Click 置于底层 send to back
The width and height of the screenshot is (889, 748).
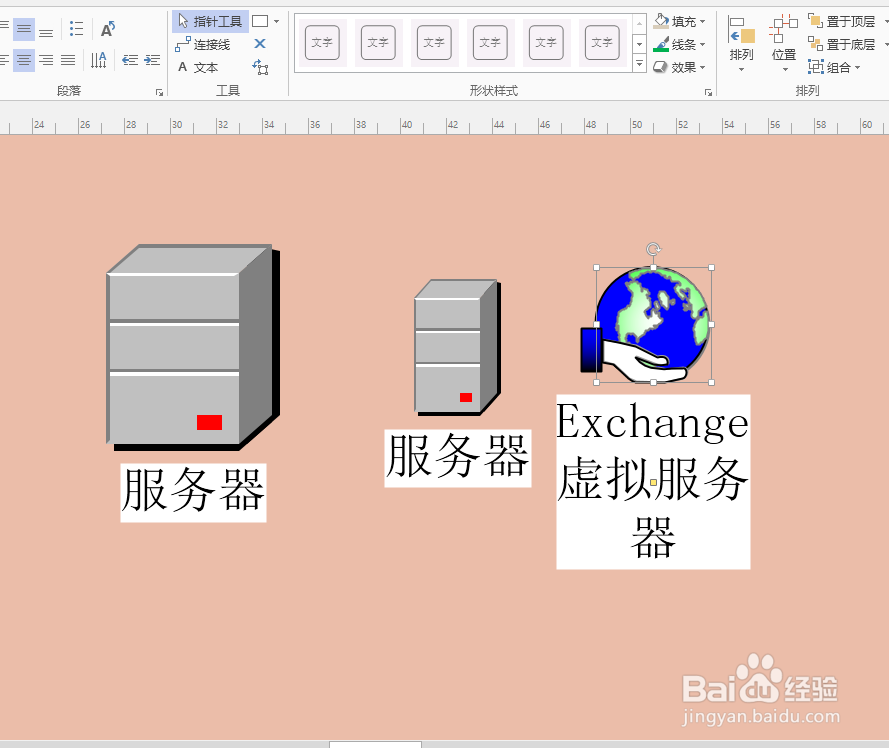click(843, 44)
